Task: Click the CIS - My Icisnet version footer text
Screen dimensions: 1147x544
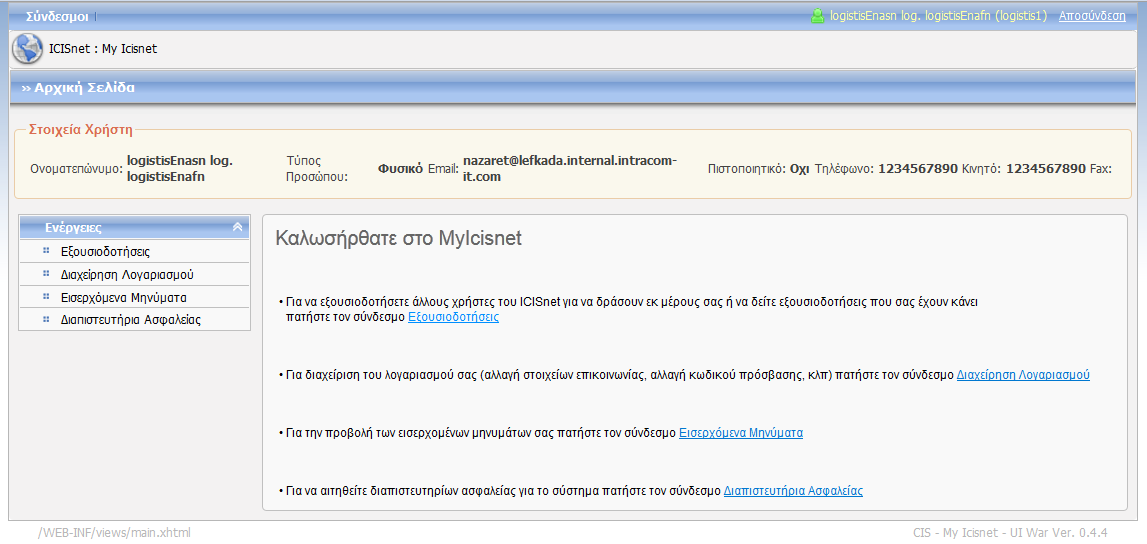Action: click(1011, 533)
